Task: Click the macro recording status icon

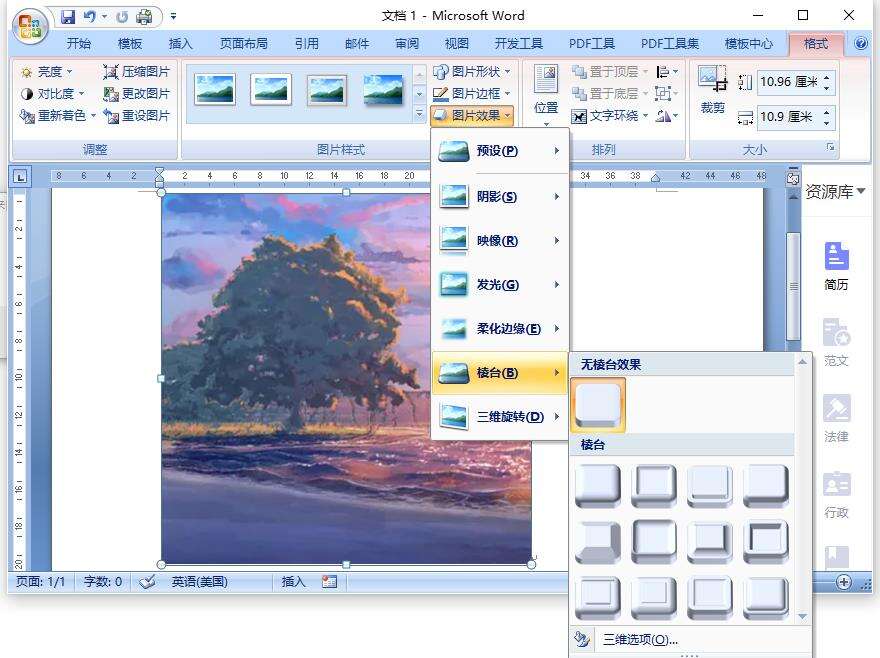Action: point(329,582)
